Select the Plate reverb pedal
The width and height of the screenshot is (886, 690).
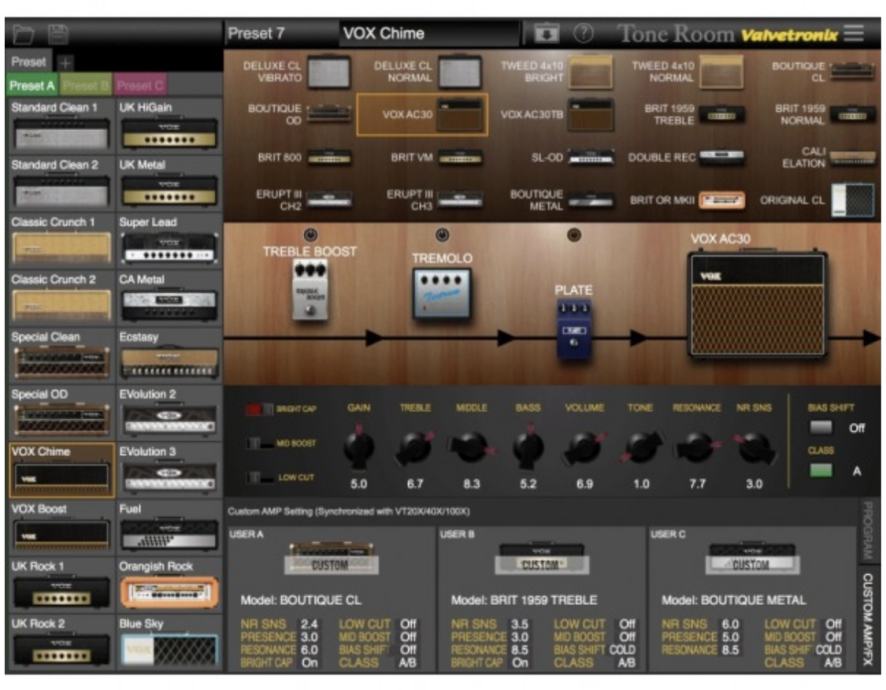[x=574, y=327]
